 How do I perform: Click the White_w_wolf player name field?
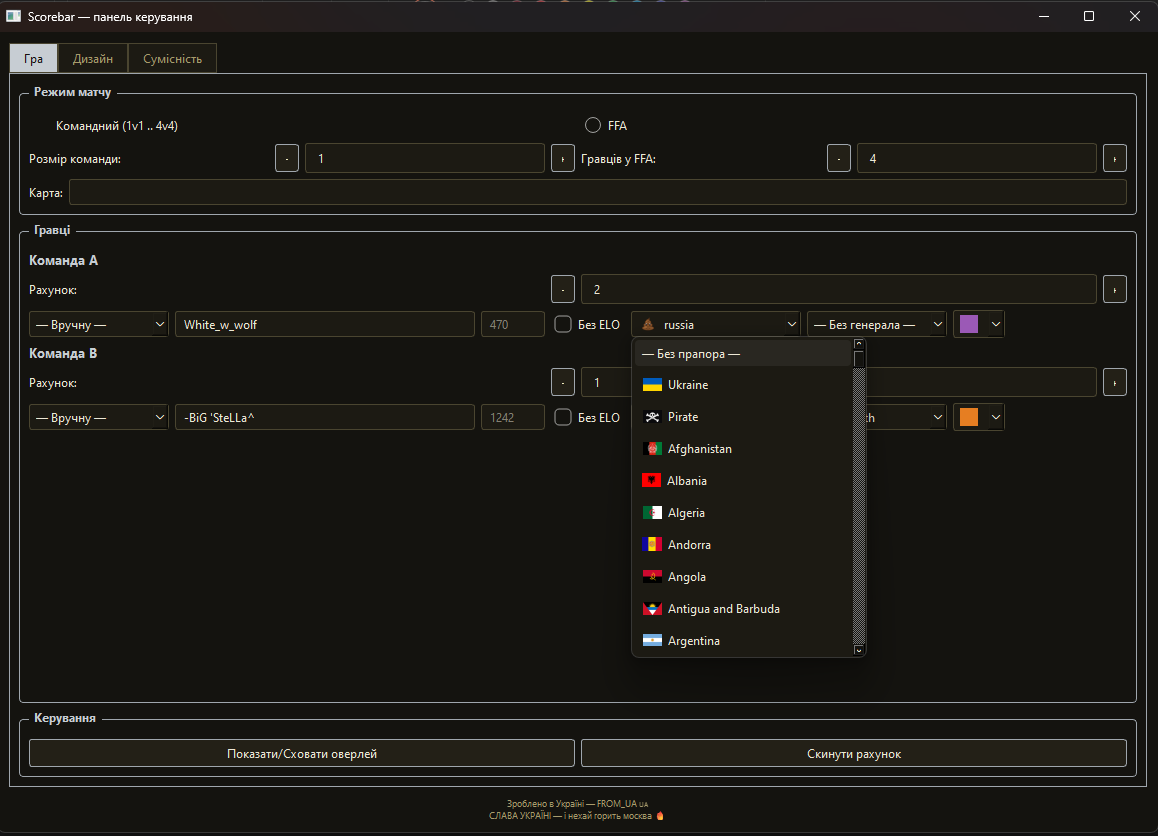tap(325, 324)
